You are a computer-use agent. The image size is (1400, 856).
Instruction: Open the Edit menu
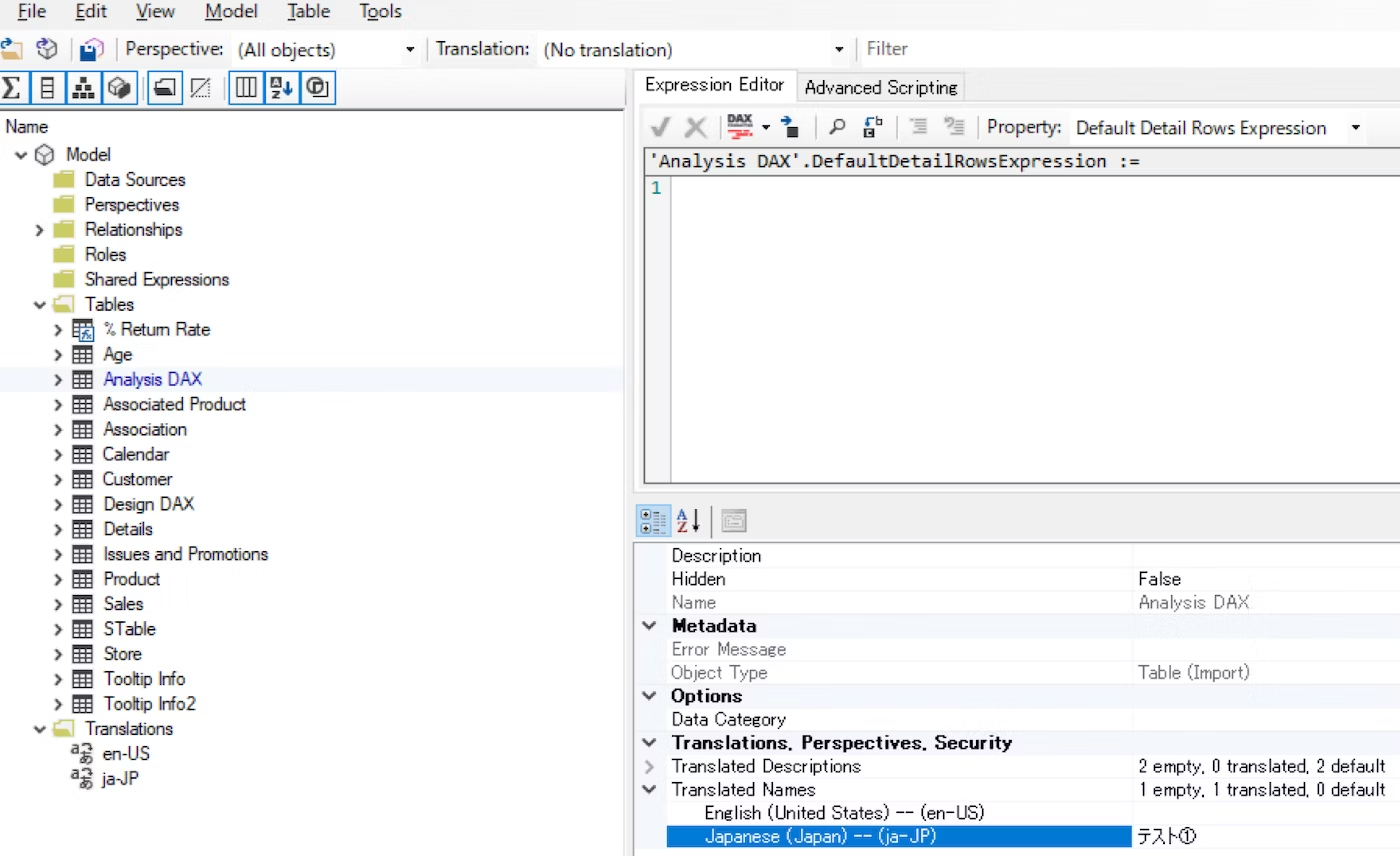tap(91, 12)
